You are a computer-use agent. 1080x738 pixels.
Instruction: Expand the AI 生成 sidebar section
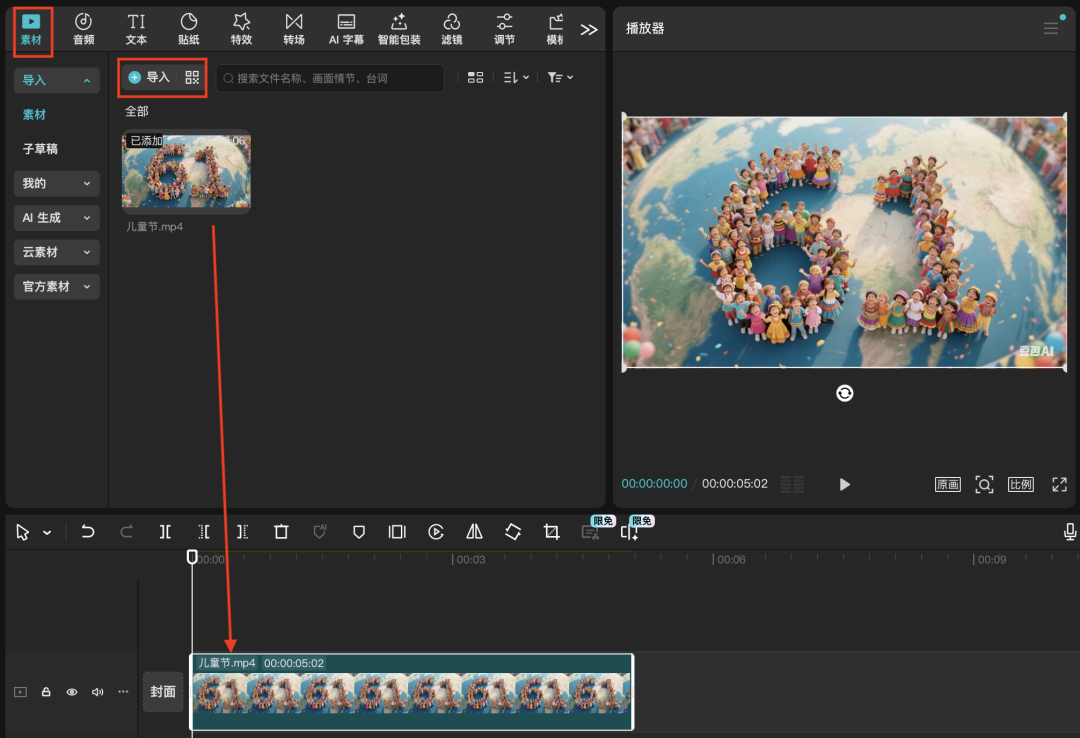click(x=56, y=217)
